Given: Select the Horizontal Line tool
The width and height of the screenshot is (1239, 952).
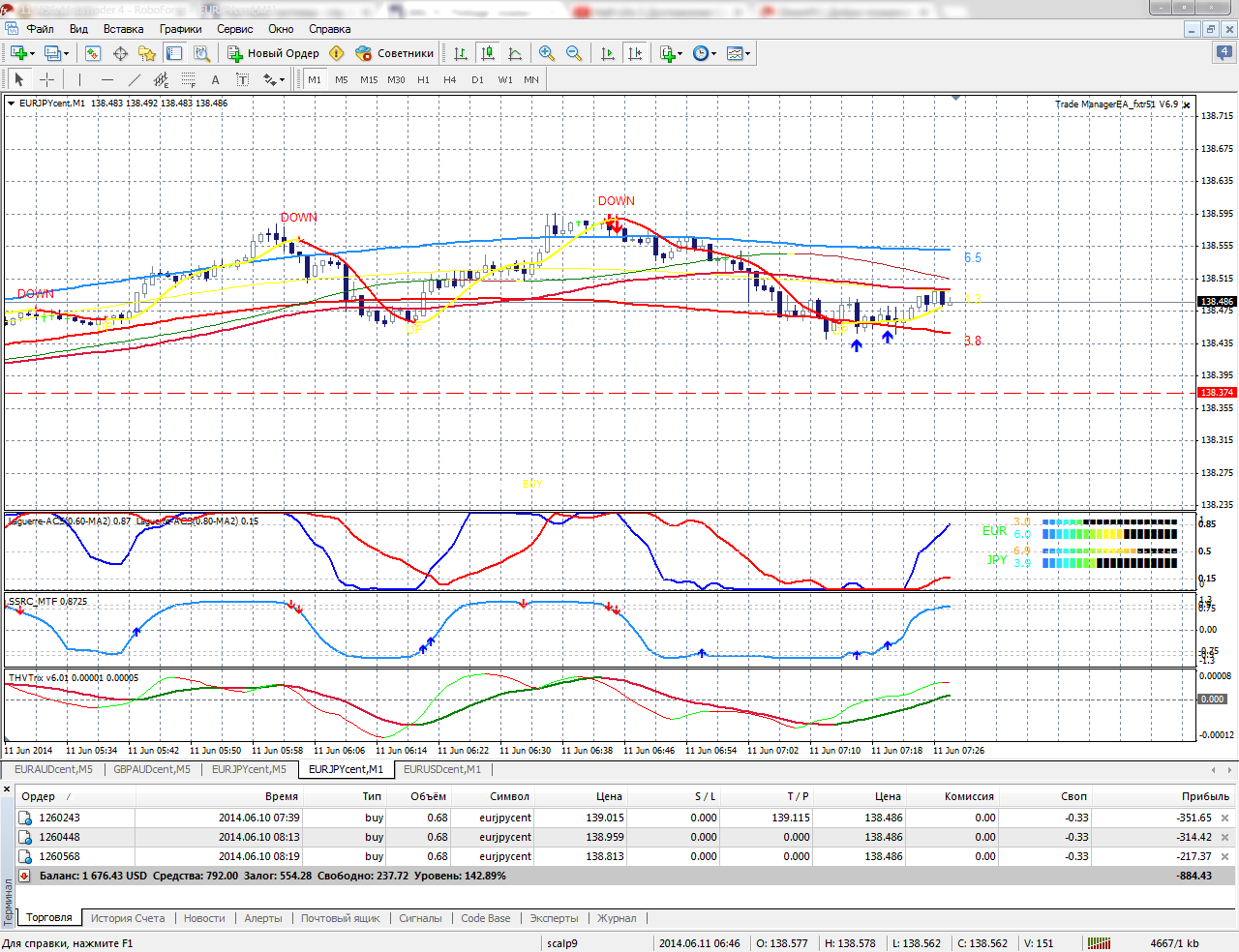Looking at the screenshot, I should [x=106, y=79].
